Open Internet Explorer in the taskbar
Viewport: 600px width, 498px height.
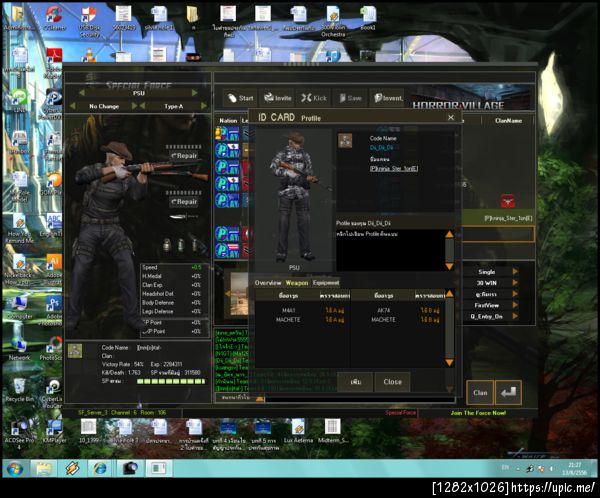(99, 469)
